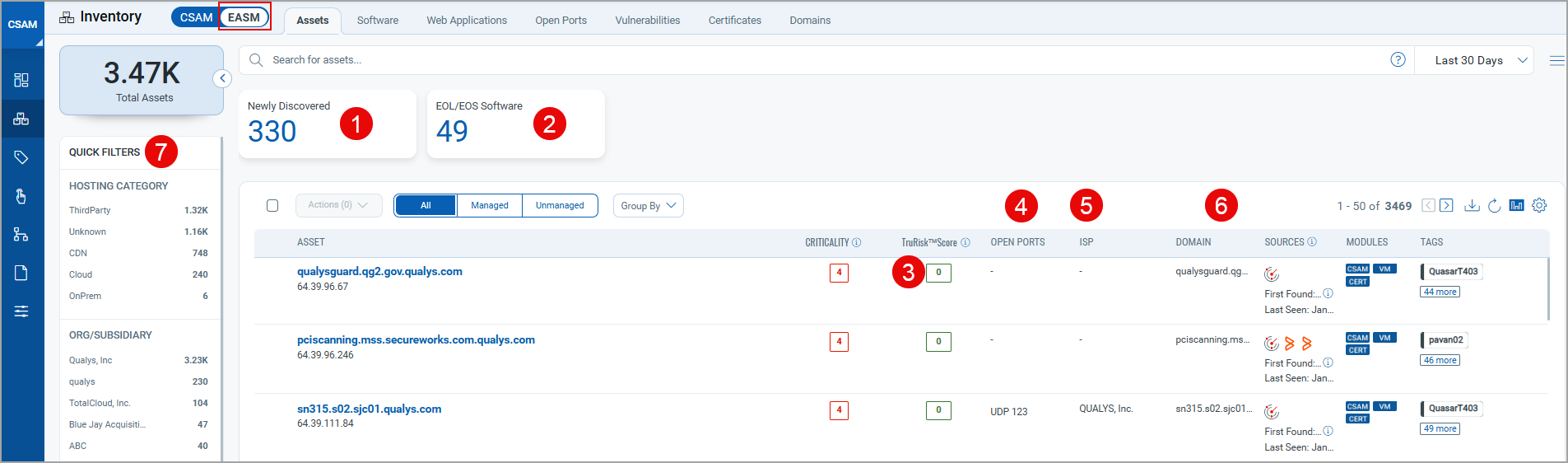The height and width of the screenshot is (463, 1568).
Task: Open the Domains tab
Action: tap(810, 21)
